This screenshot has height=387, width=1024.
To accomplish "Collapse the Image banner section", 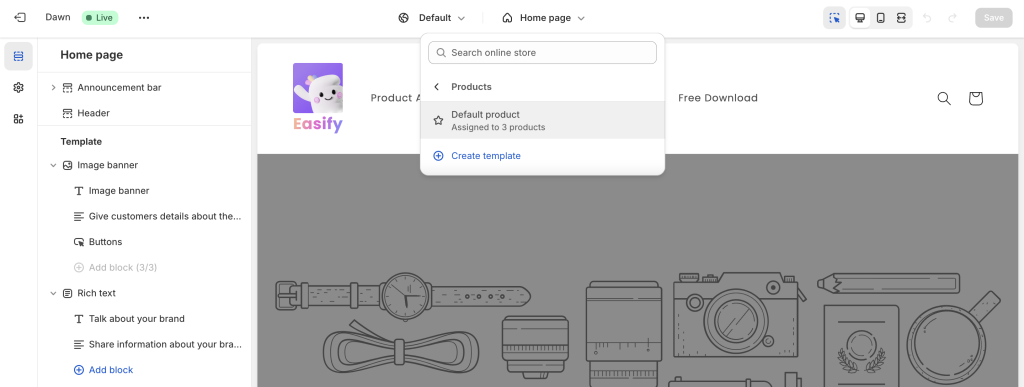I will 54,165.
